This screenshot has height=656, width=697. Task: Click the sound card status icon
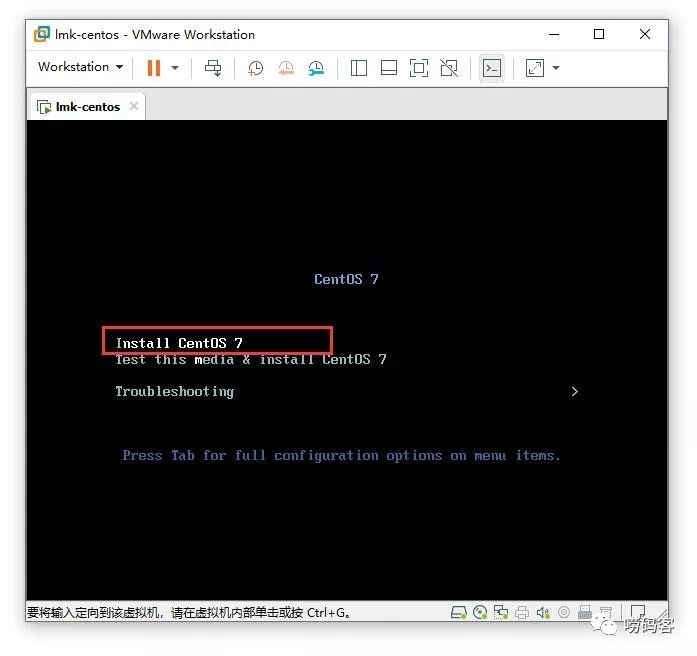tap(543, 613)
